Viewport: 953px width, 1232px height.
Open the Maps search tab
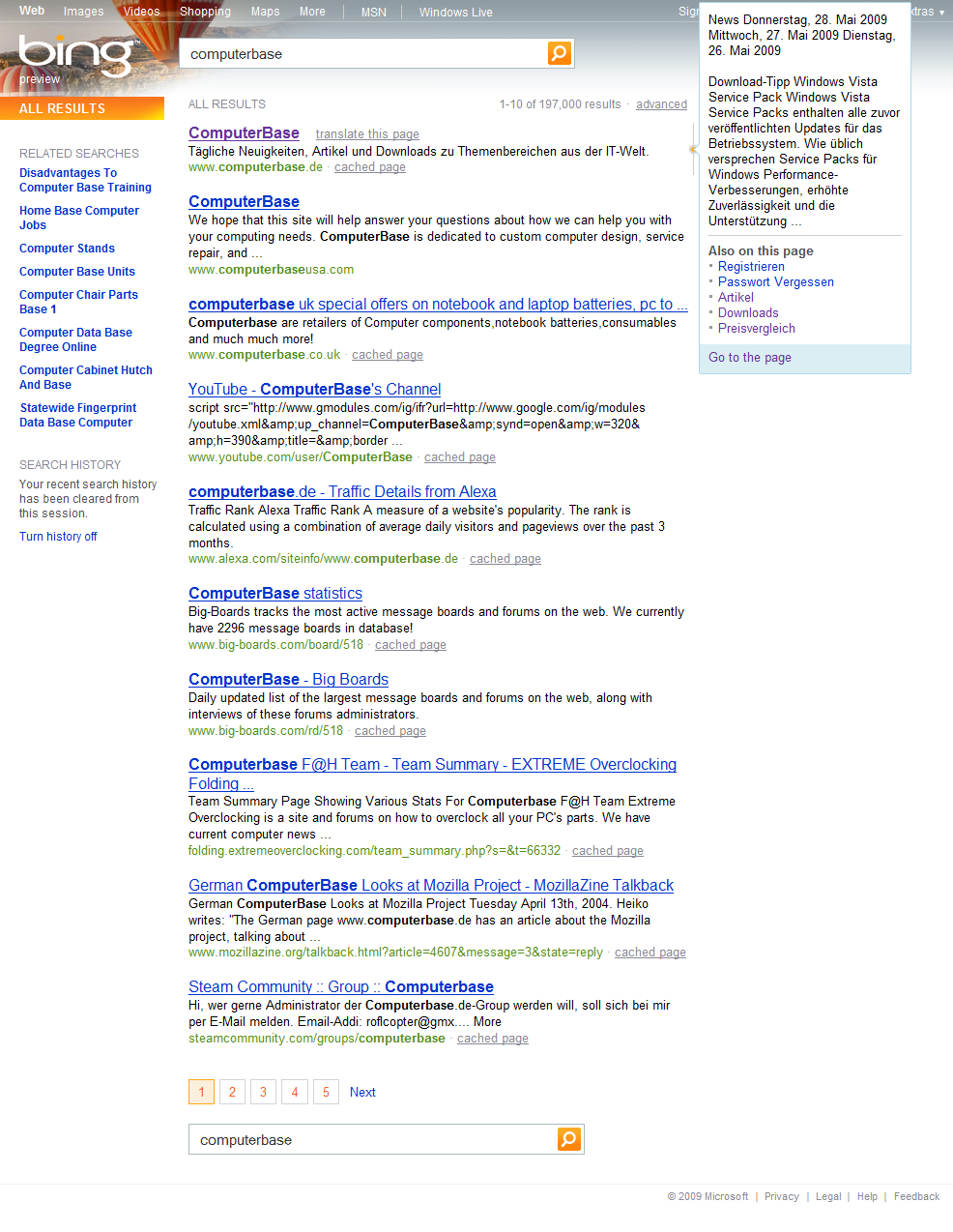[x=265, y=12]
